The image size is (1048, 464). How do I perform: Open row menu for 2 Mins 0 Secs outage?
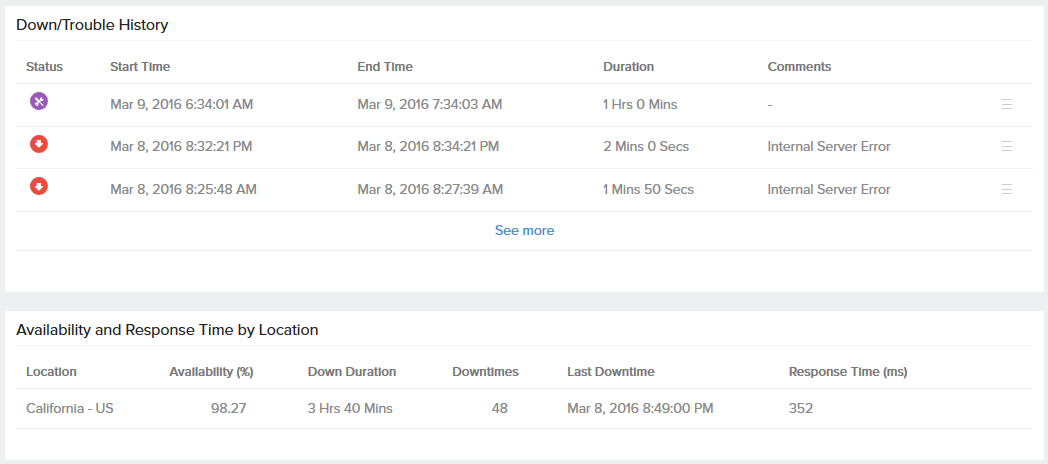[1006, 146]
